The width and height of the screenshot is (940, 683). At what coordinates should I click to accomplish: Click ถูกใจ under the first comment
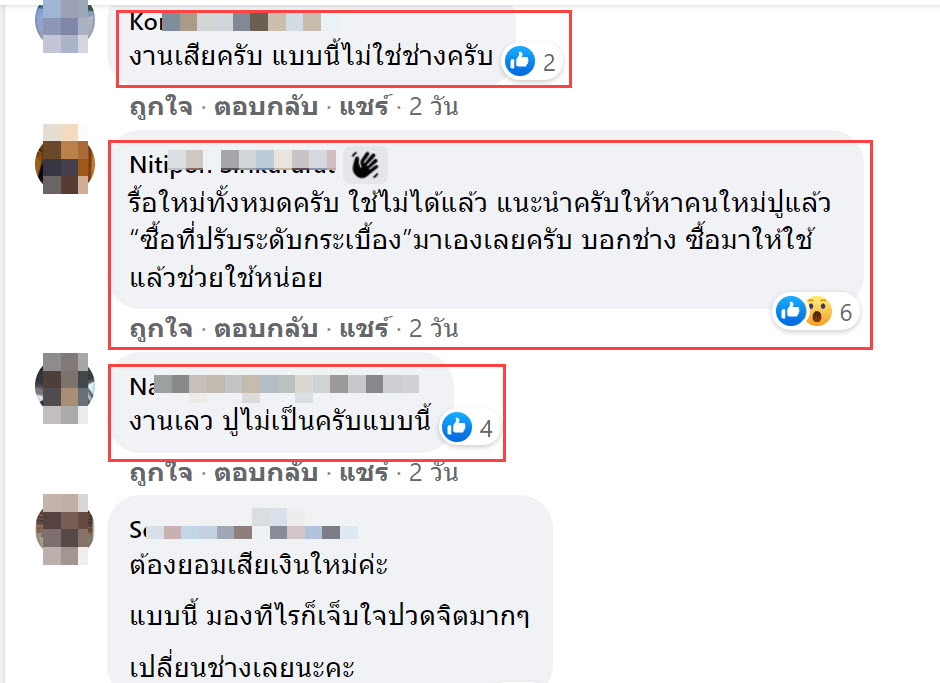(x=161, y=107)
